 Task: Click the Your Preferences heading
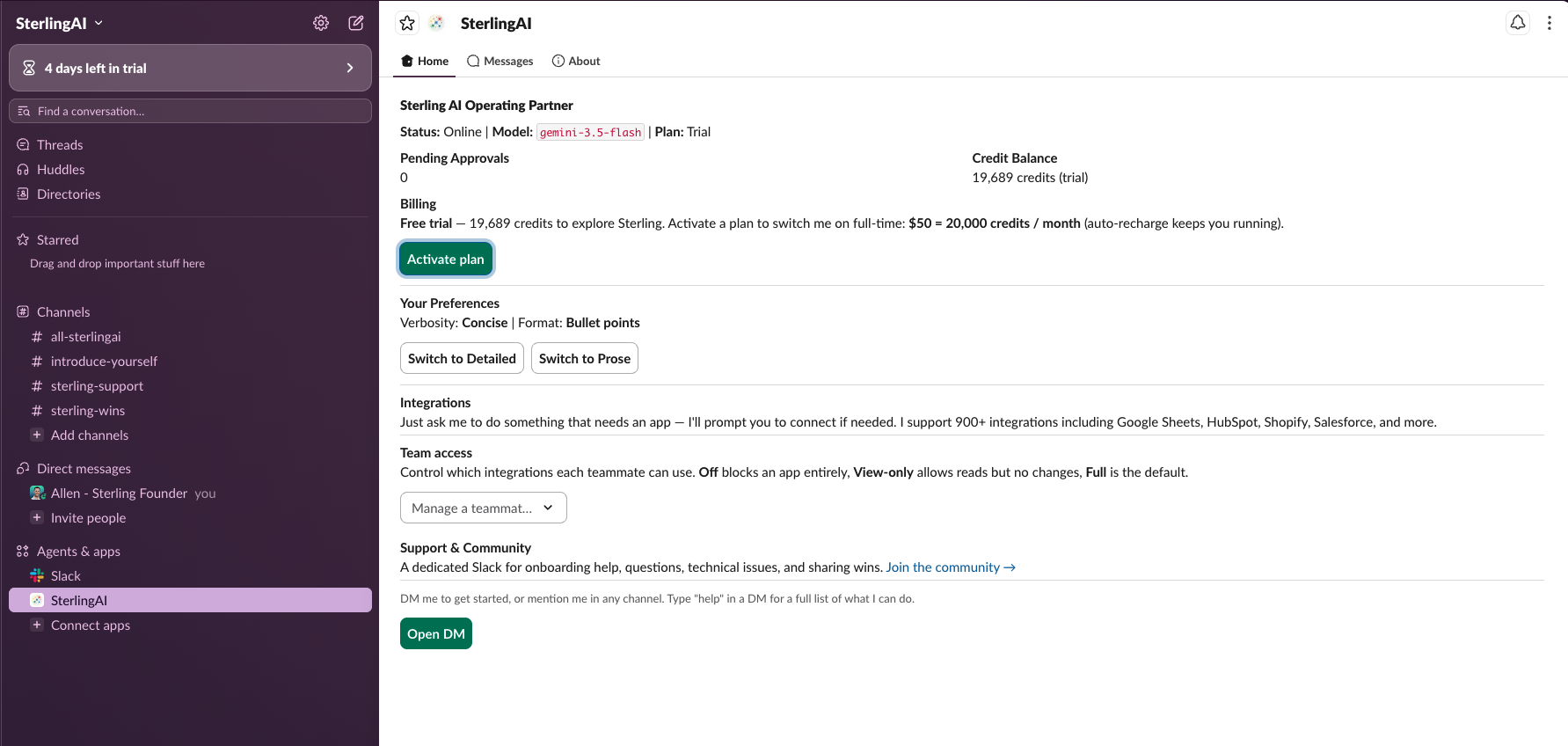[x=449, y=303]
